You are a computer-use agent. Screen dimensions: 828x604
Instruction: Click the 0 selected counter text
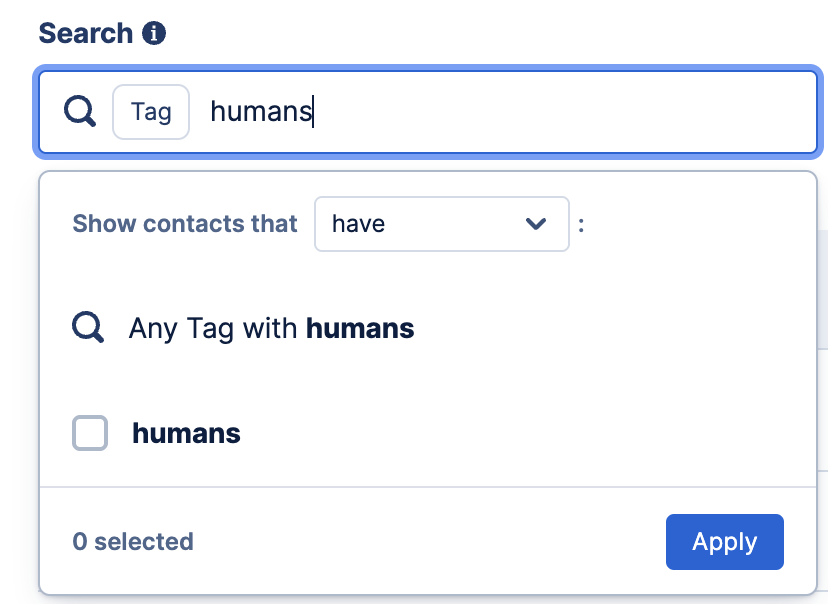point(133,542)
